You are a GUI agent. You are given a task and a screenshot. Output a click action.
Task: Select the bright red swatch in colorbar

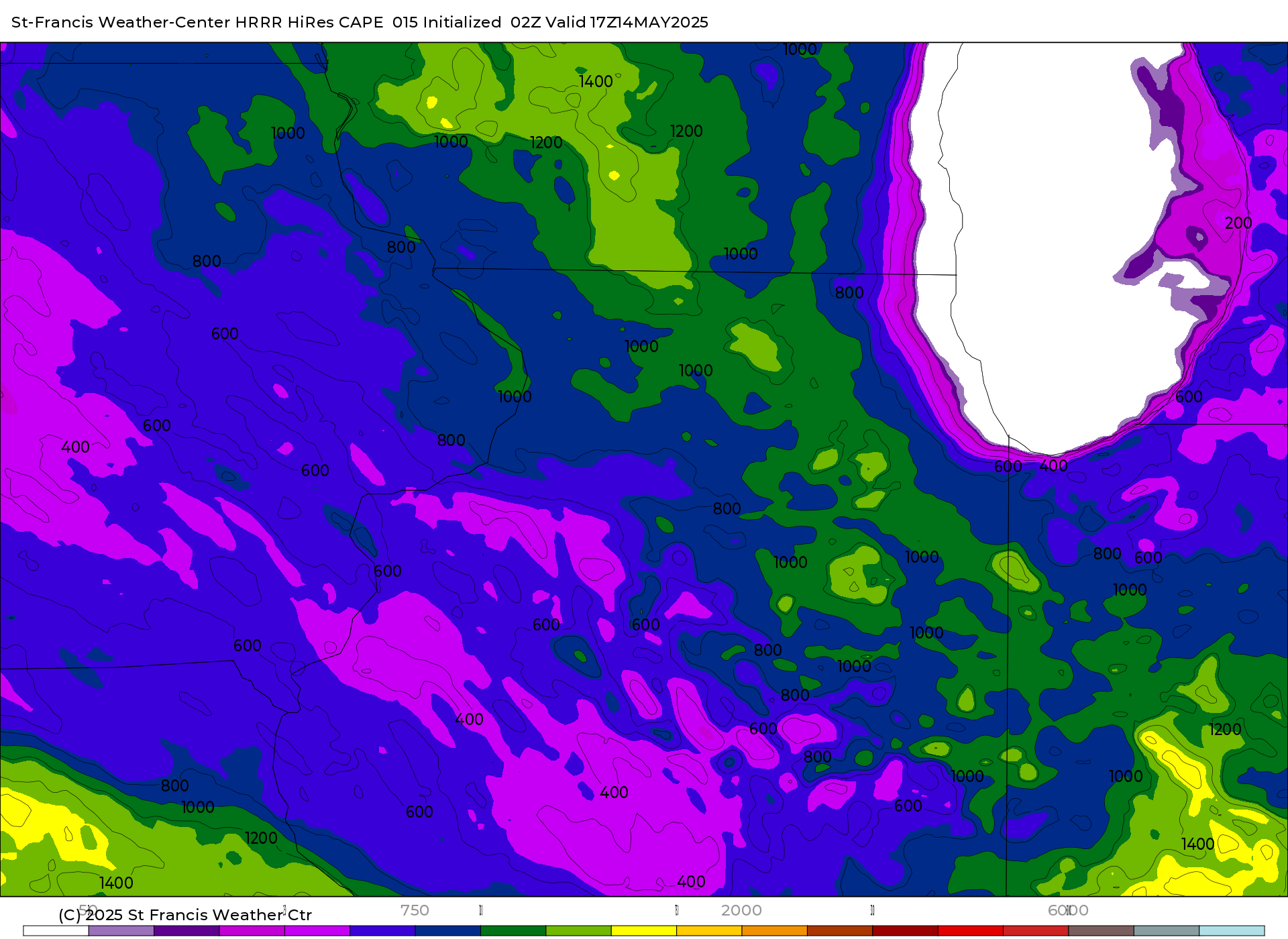[971, 931]
